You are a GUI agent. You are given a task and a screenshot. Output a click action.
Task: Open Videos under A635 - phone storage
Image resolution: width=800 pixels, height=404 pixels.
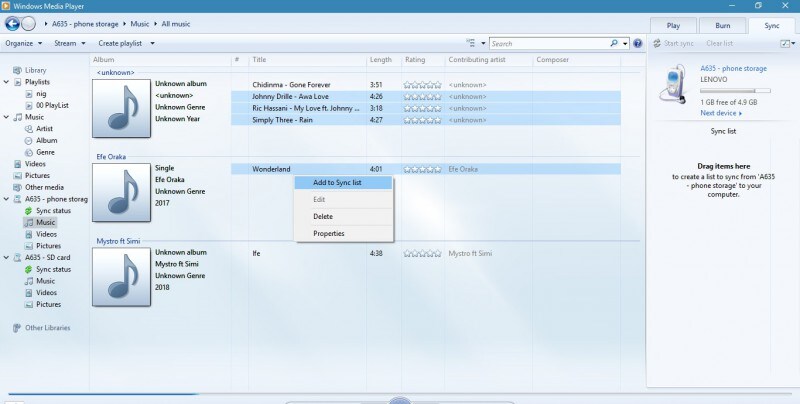[x=46, y=234]
